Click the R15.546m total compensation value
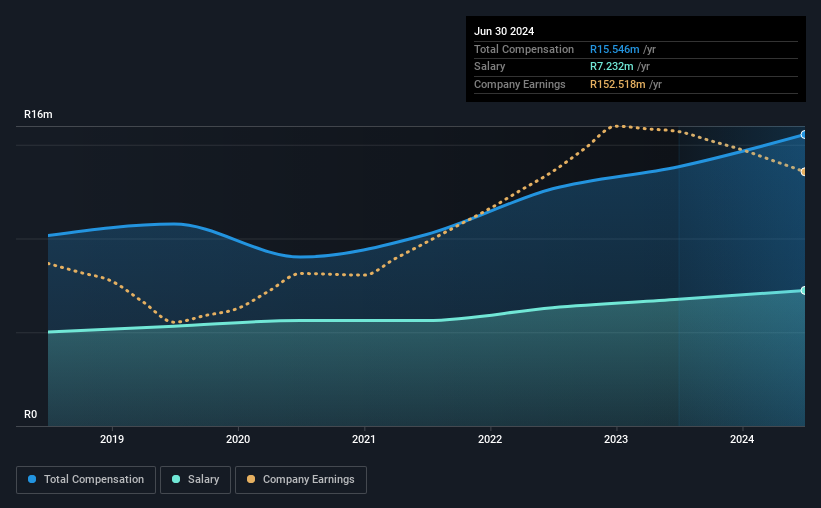 pos(615,49)
